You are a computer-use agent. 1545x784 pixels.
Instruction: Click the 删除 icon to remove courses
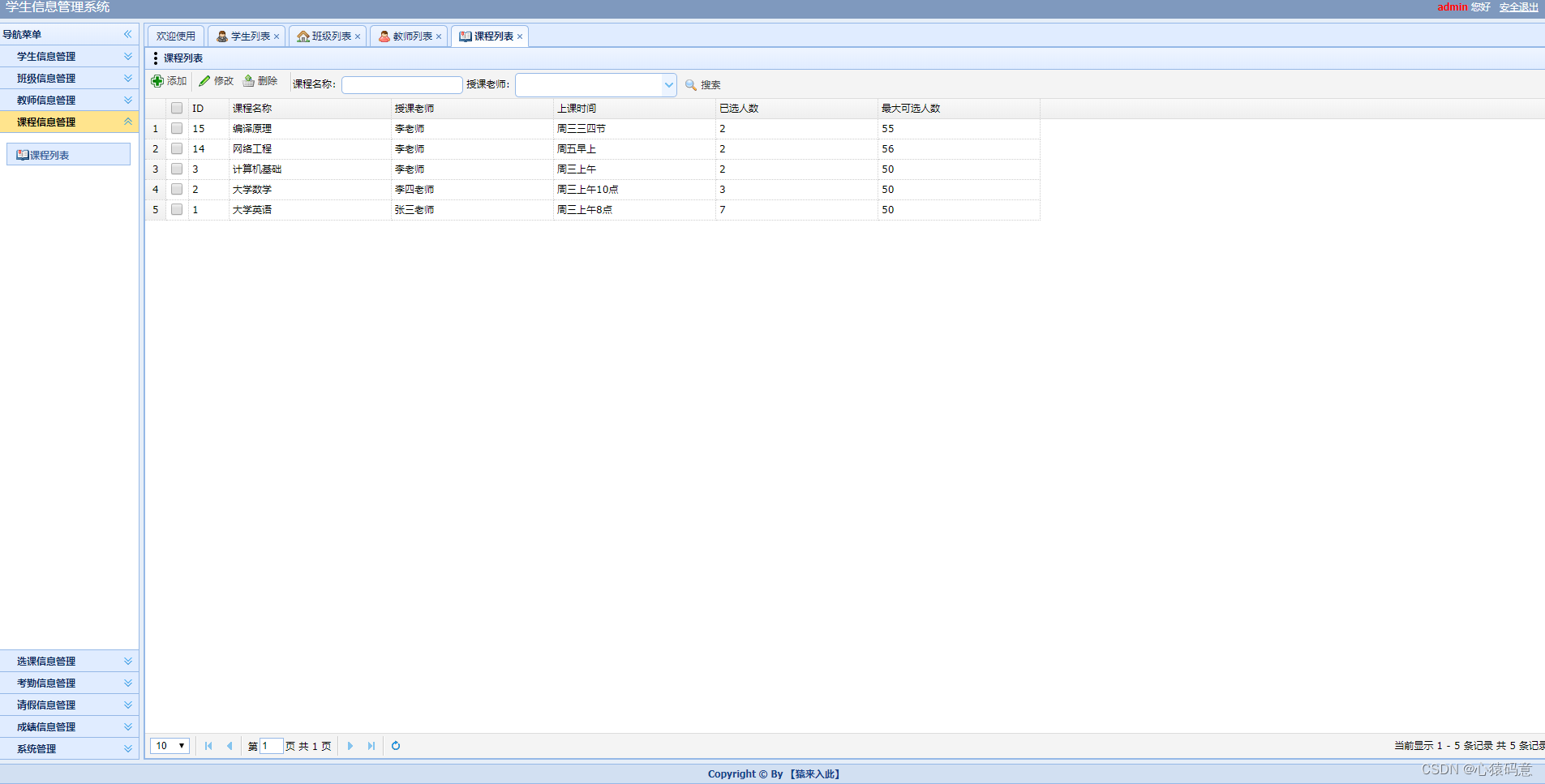coord(260,81)
